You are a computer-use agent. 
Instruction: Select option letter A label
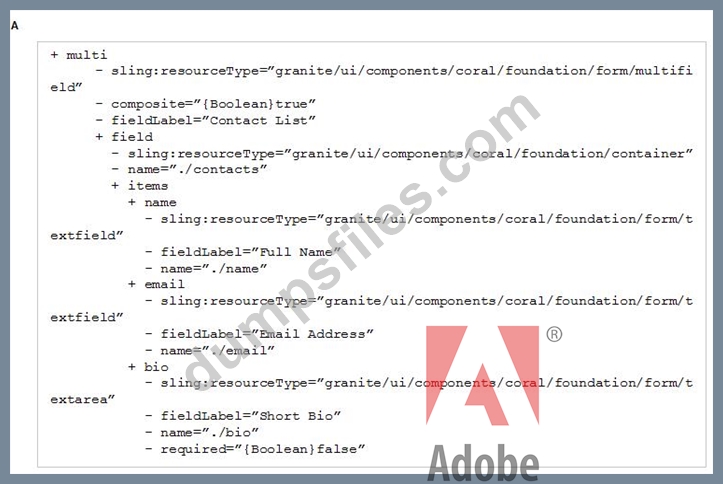pos(15,26)
